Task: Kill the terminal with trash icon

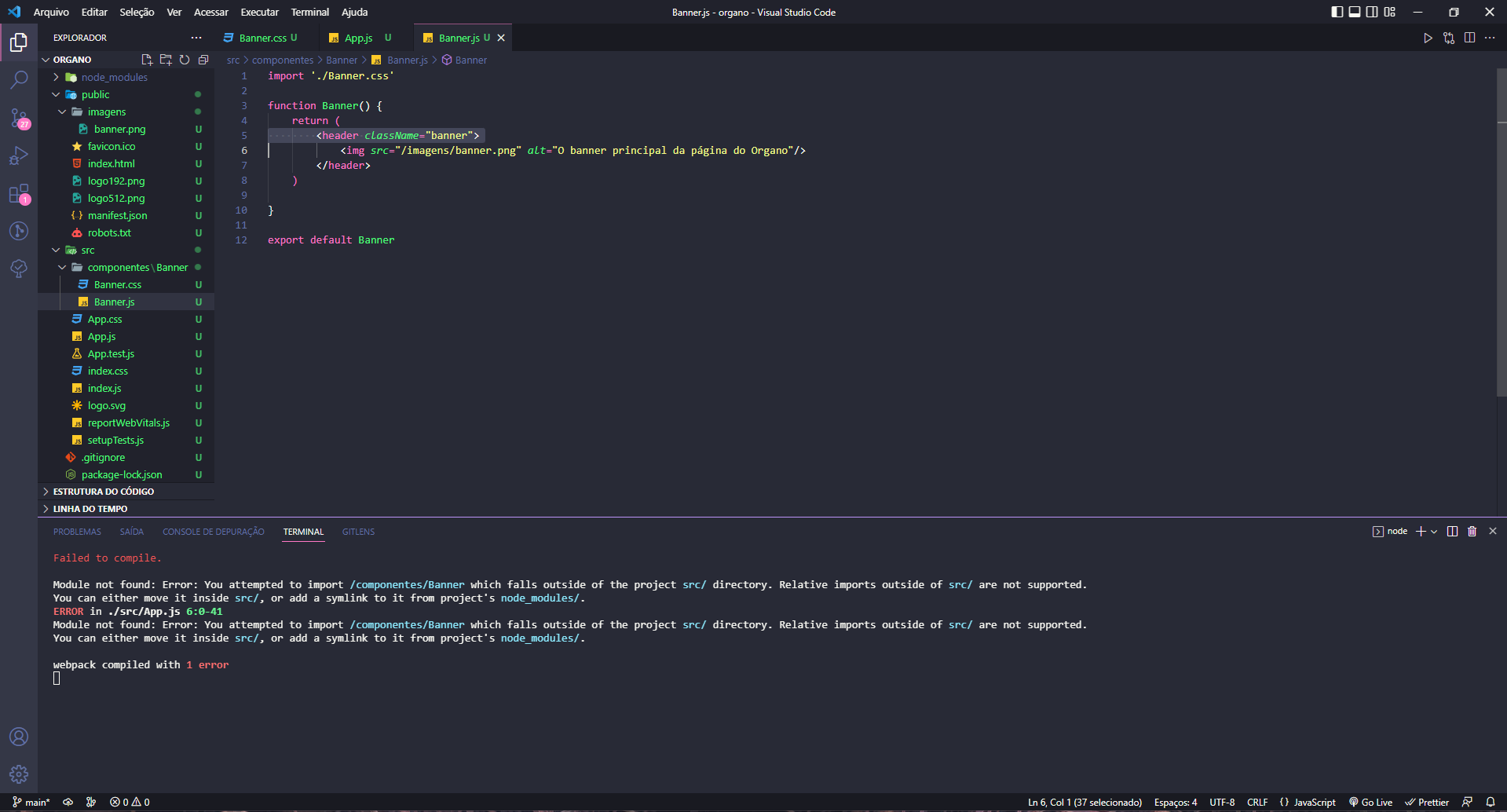Action: click(x=1472, y=532)
